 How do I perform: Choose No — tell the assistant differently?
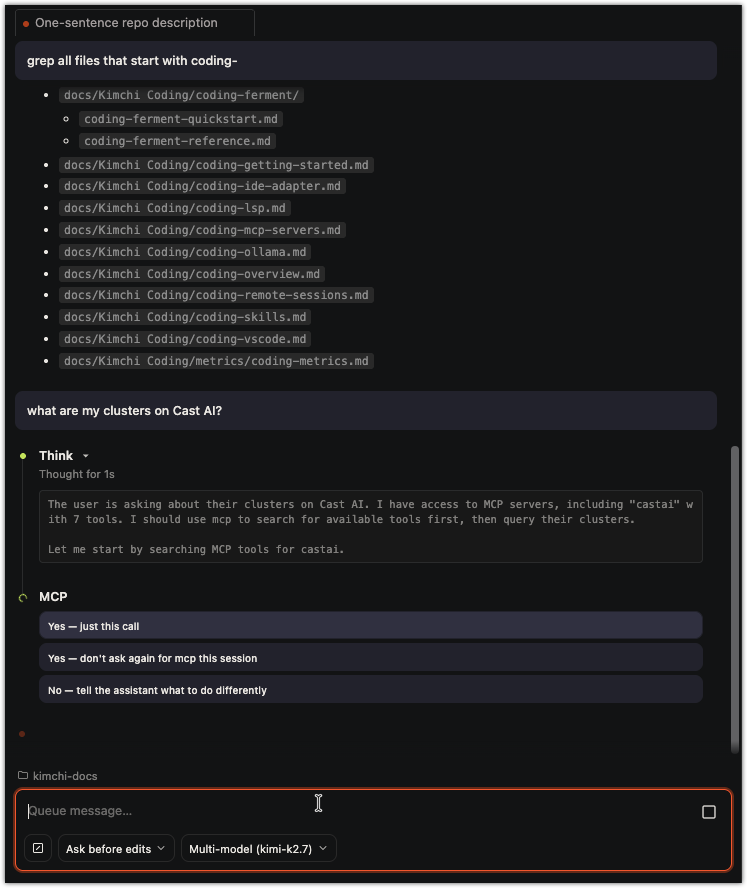pyautogui.click(x=370, y=690)
